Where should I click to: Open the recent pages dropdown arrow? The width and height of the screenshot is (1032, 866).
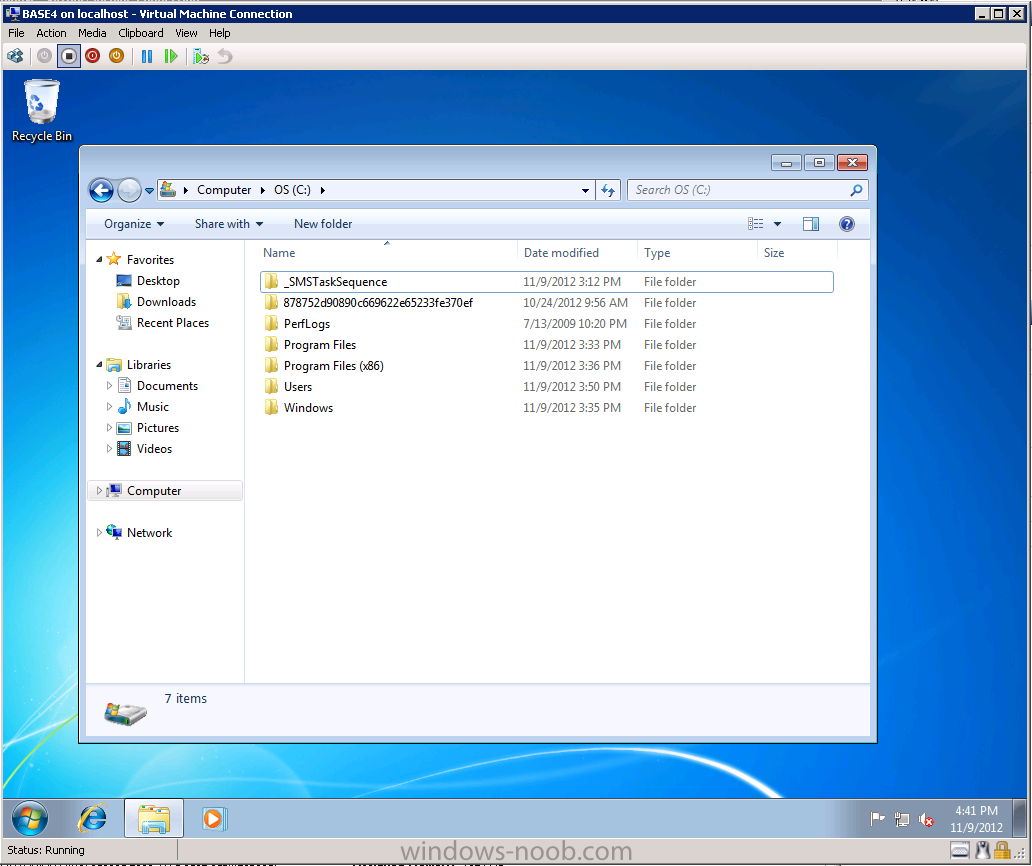[149, 191]
